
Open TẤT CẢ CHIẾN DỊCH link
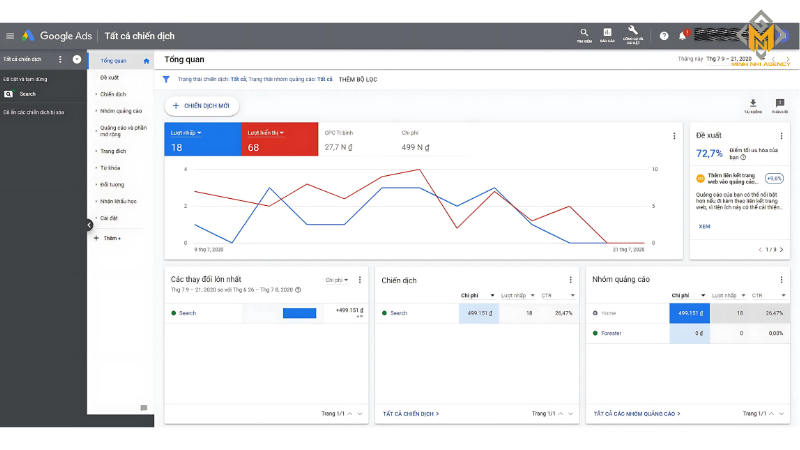coord(411,414)
